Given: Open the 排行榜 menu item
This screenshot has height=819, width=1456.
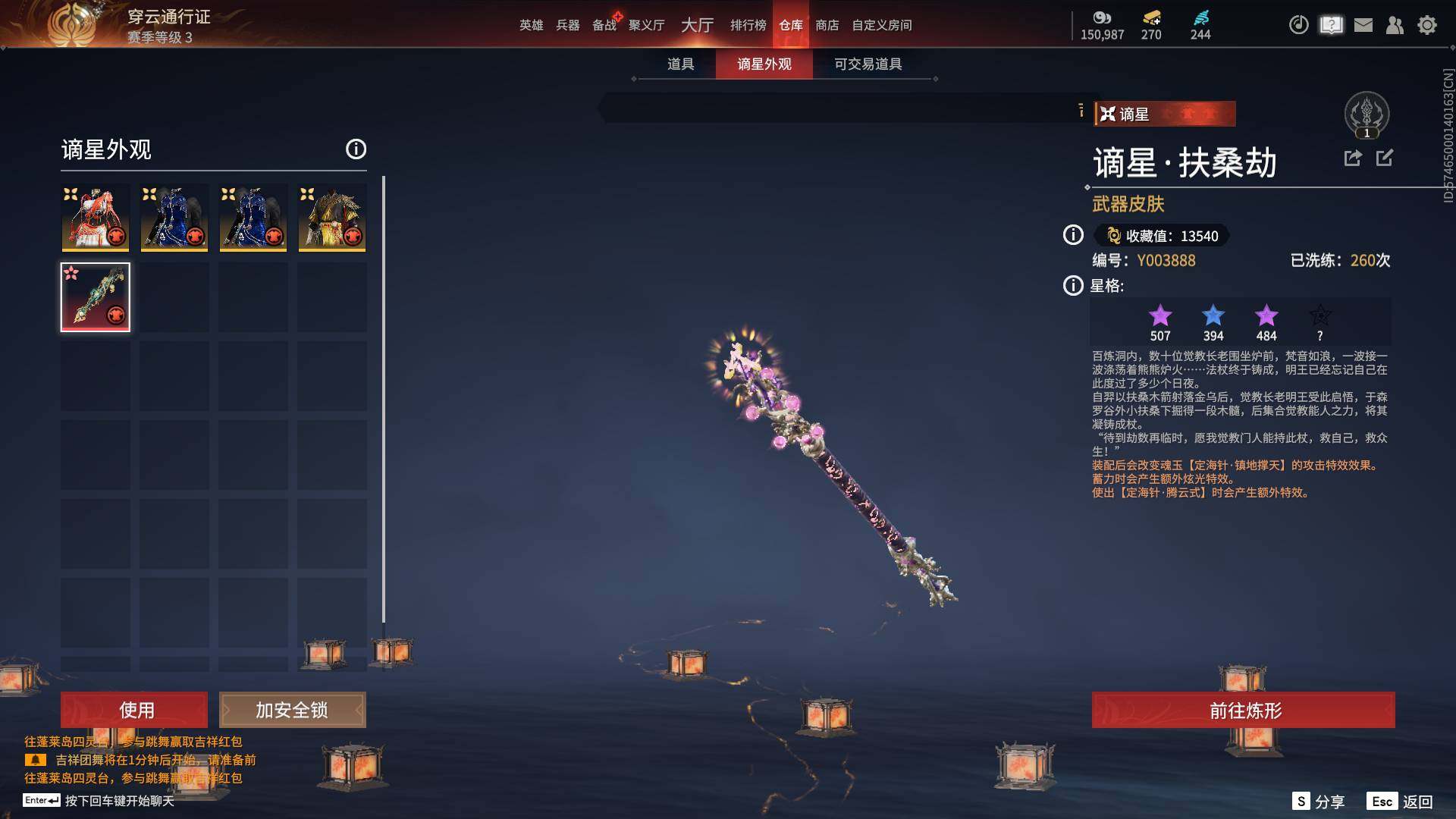Looking at the screenshot, I should (748, 25).
